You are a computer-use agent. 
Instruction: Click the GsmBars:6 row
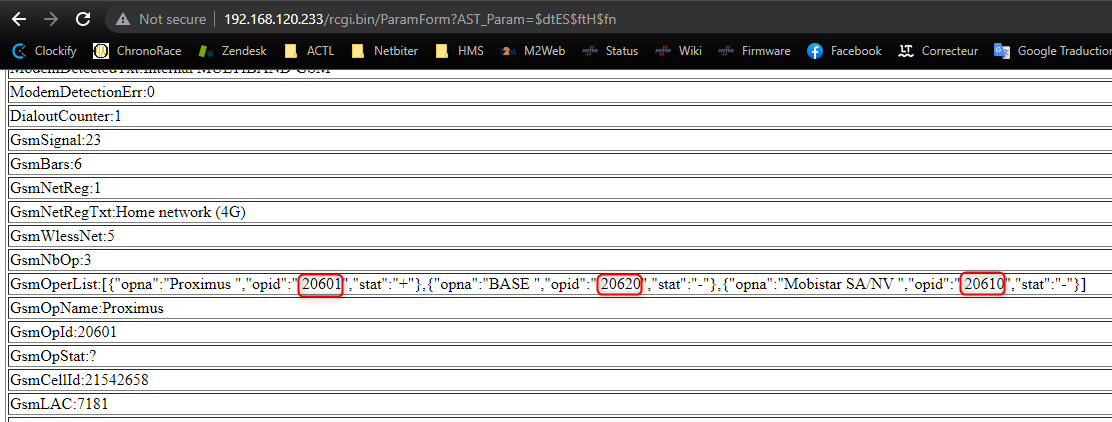point(560,165)
